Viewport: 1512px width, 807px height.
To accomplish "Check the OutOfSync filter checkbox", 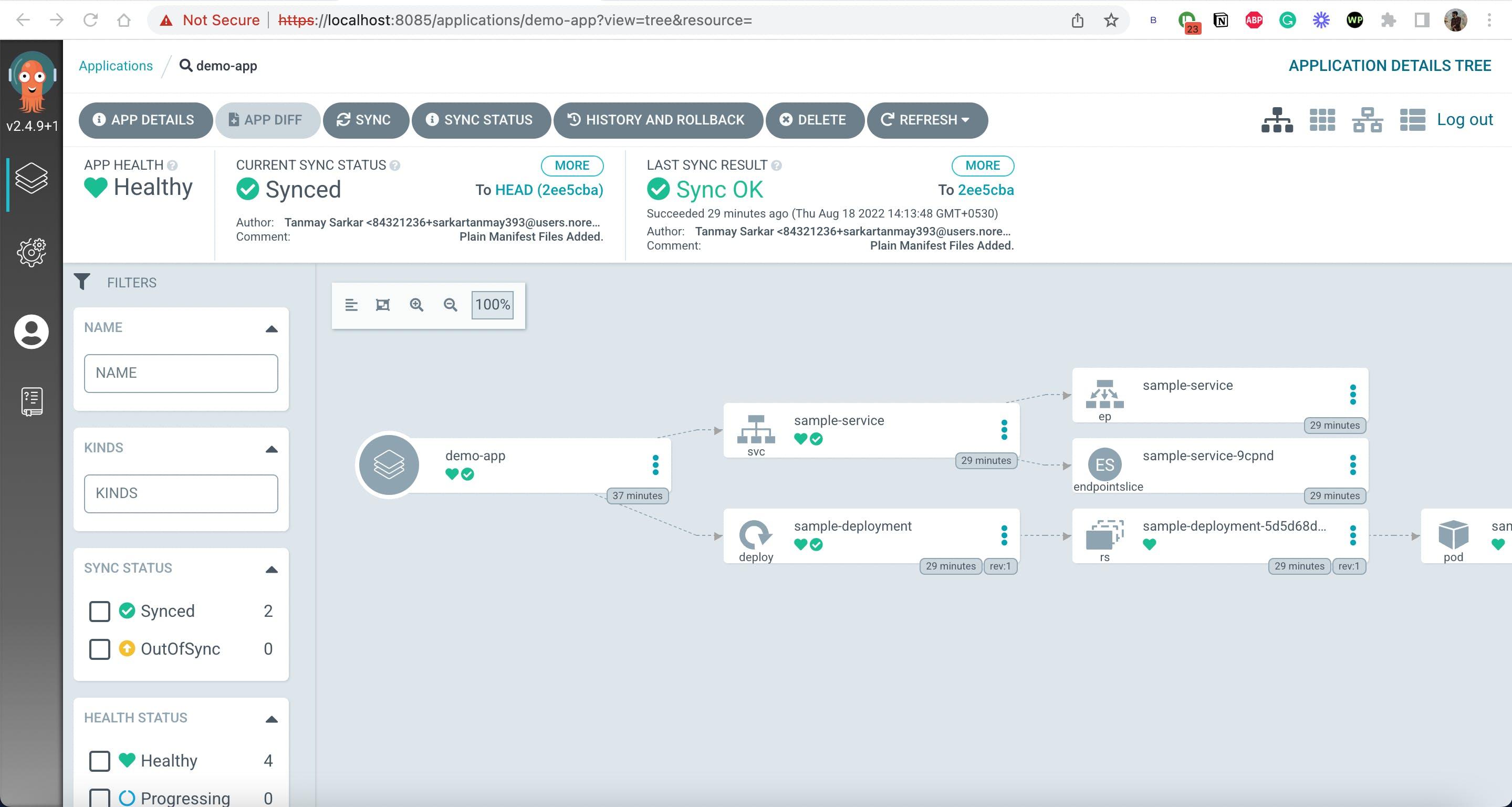I will (99, 649).
